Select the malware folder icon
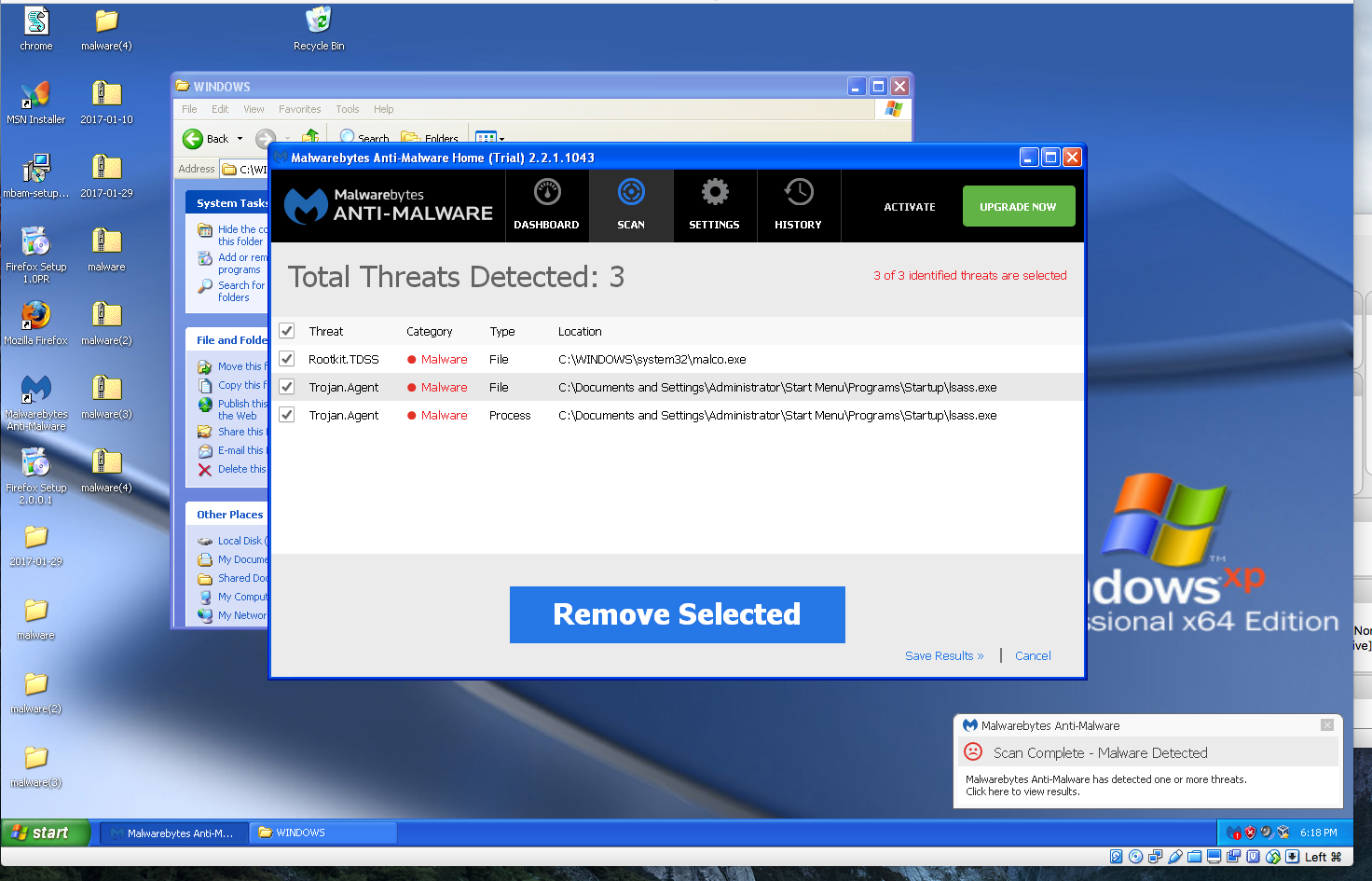Image resolution: width=1372 pixels, height=881 pixels. click(36, 618)
